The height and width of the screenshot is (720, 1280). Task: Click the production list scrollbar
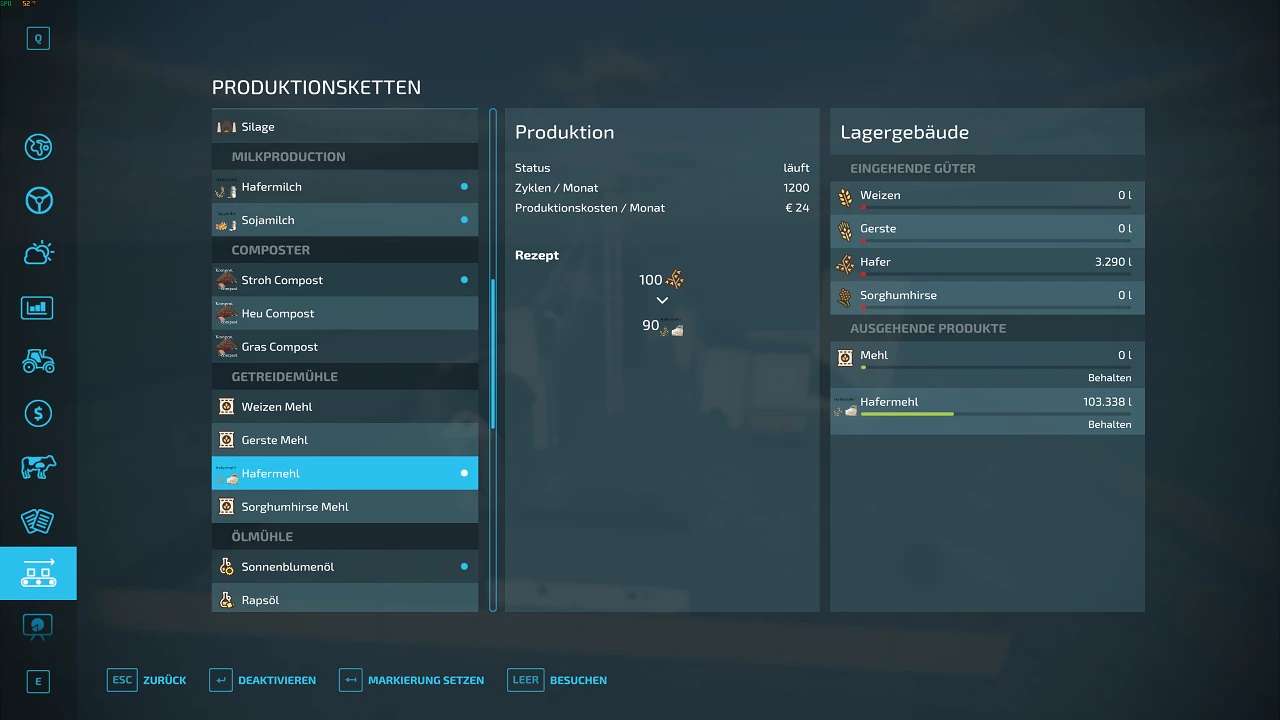(x=493, y=350)
